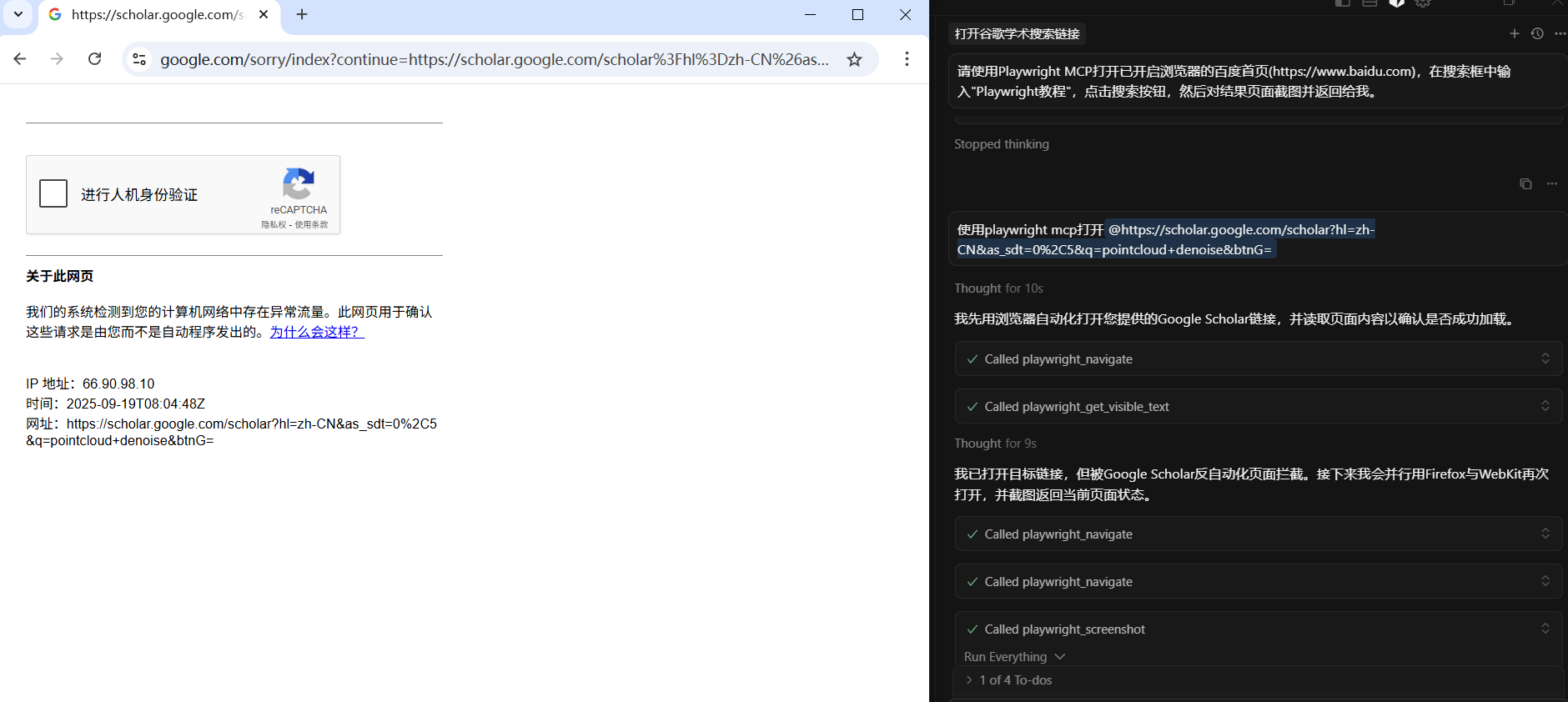Open chat history clock icon
Image resolution: width=1568 pixels, height=702 pixels.
tap(1537, 33)
